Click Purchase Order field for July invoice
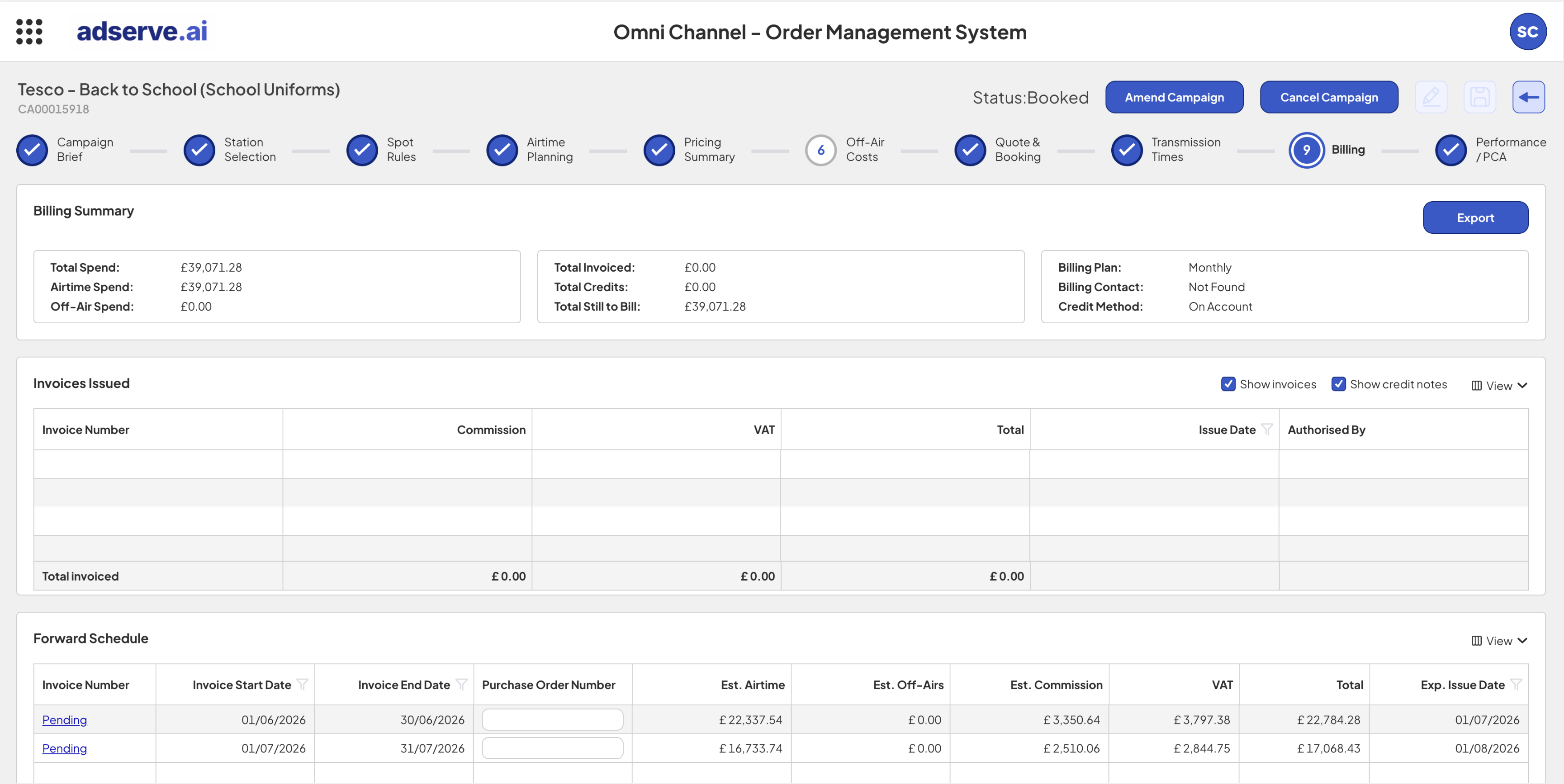The width and height of the screenshot is (1564, 784). coord(553,748)
